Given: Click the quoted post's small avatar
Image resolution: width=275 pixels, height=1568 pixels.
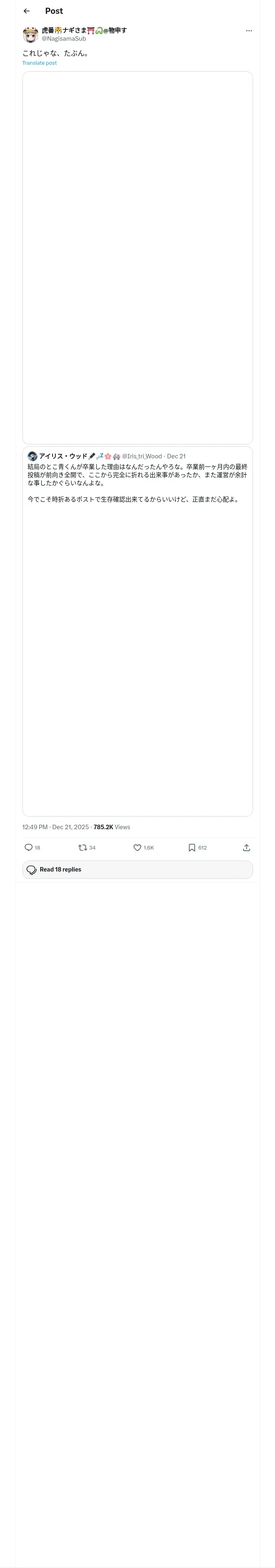Looking at the screenshot, I should [x=32, y=456].
